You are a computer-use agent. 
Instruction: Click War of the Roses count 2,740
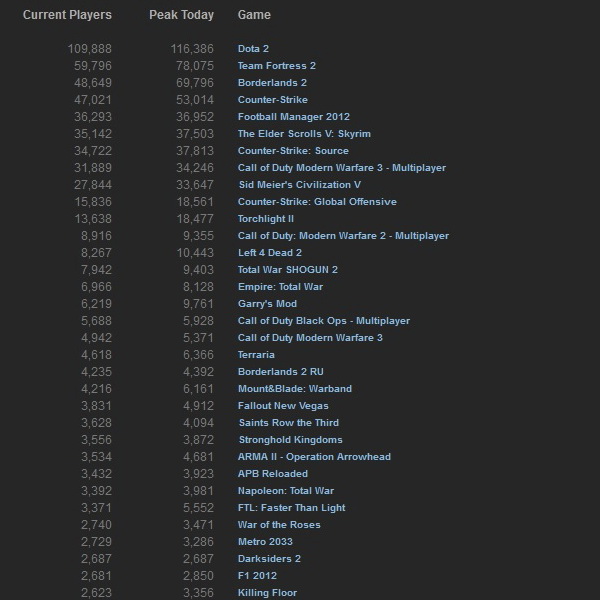click(x=96, y=525)
